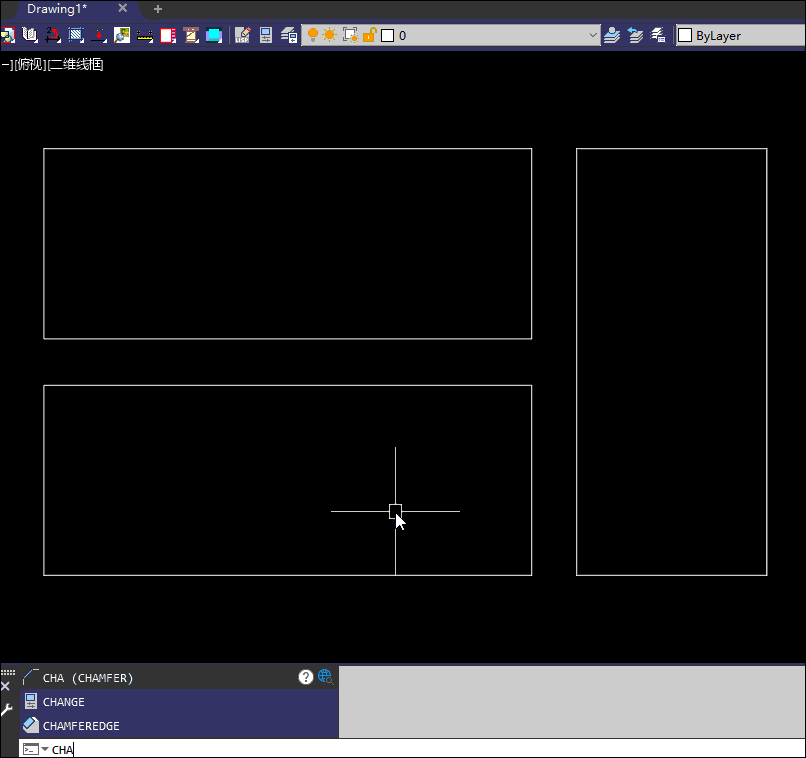Click the image magnifier toolbar icon
The height and width of the screenshot is (758, 806).
(122, 35)
